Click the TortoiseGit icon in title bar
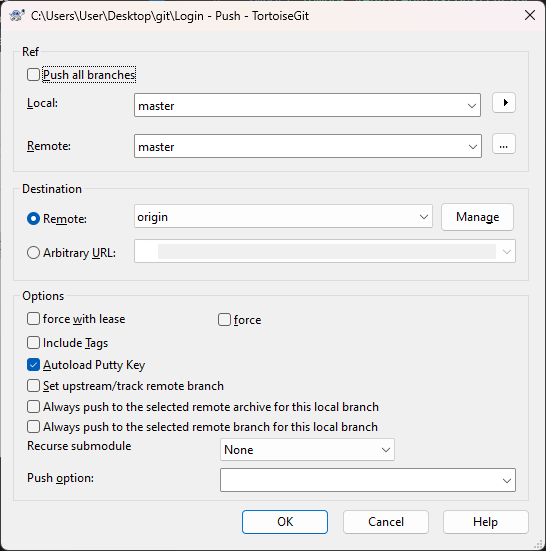This screenshot has height=551, width=546. coord(17,15)
